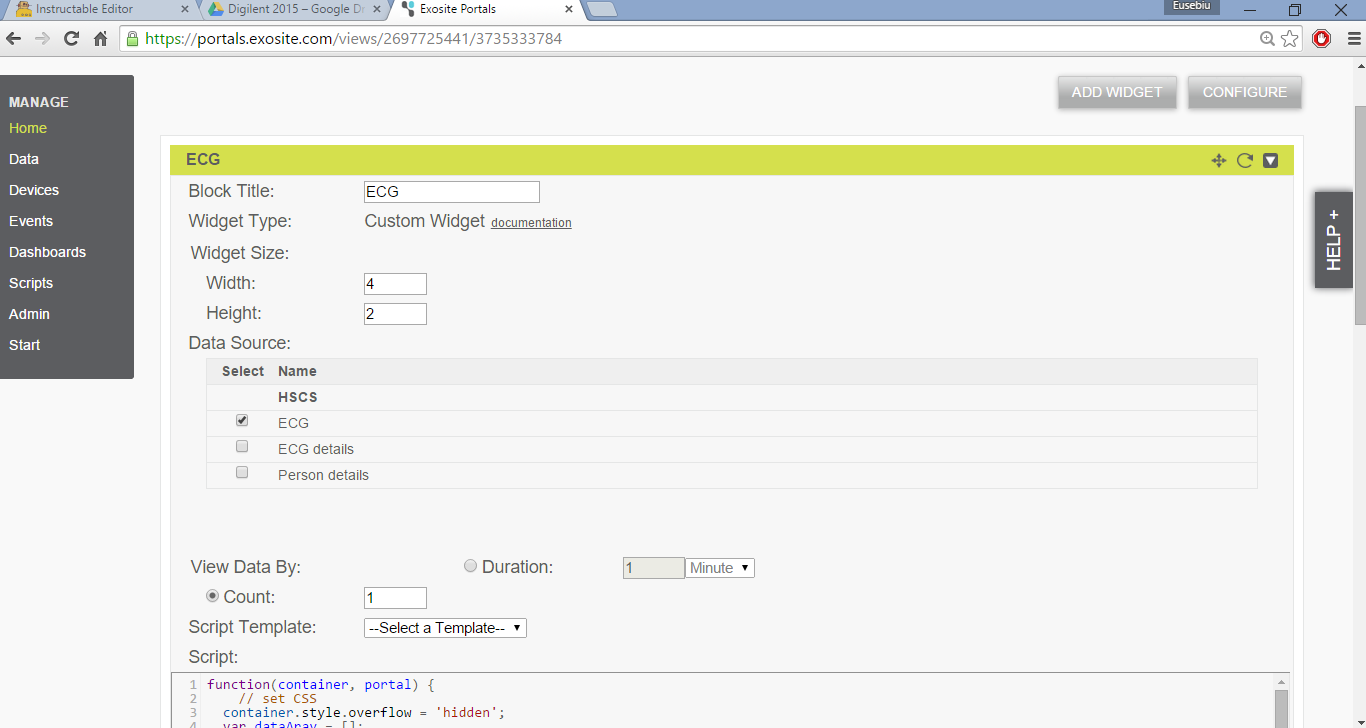Click the Duration value field
Viewport: 1366px width, 728px height.
(654, 568)
